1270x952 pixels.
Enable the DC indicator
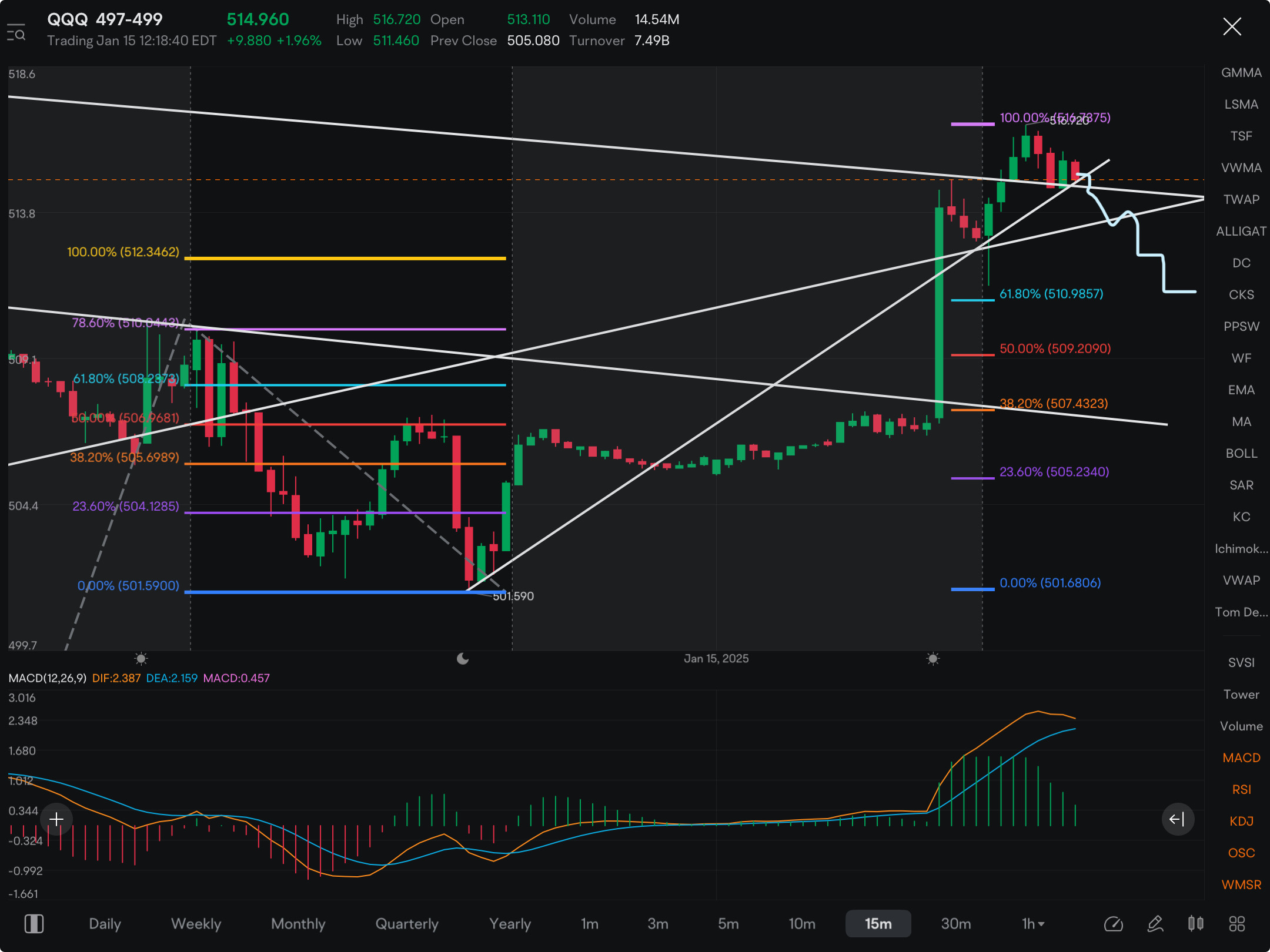pos(1241,263)
